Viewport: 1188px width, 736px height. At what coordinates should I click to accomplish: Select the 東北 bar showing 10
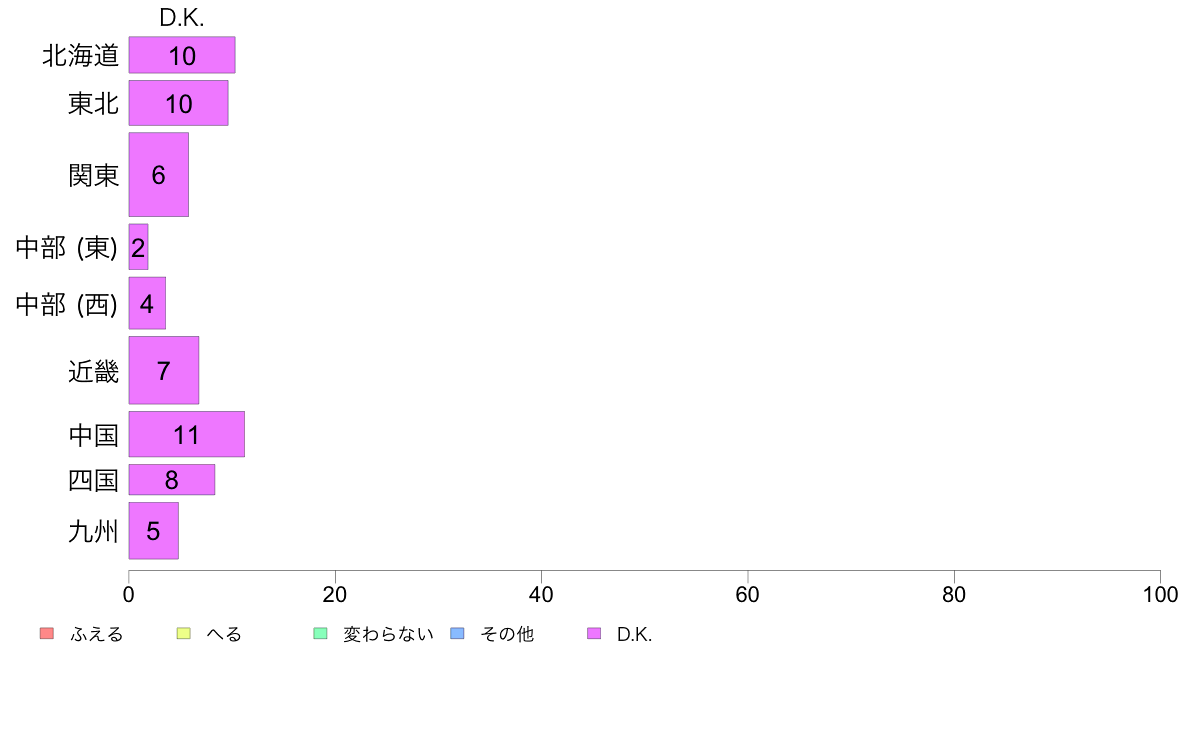(x=178, y=103)
